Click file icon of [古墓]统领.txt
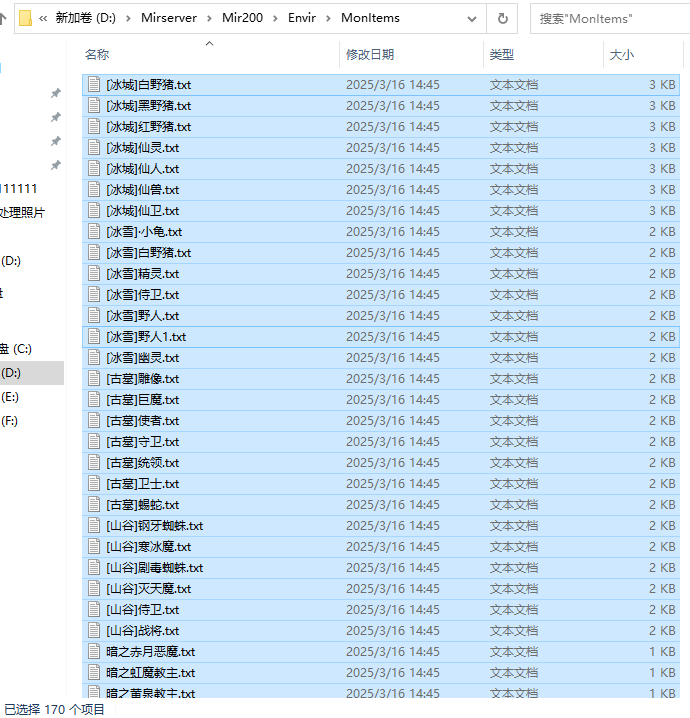Screen dimensions: 690x718 coord(94,463)
